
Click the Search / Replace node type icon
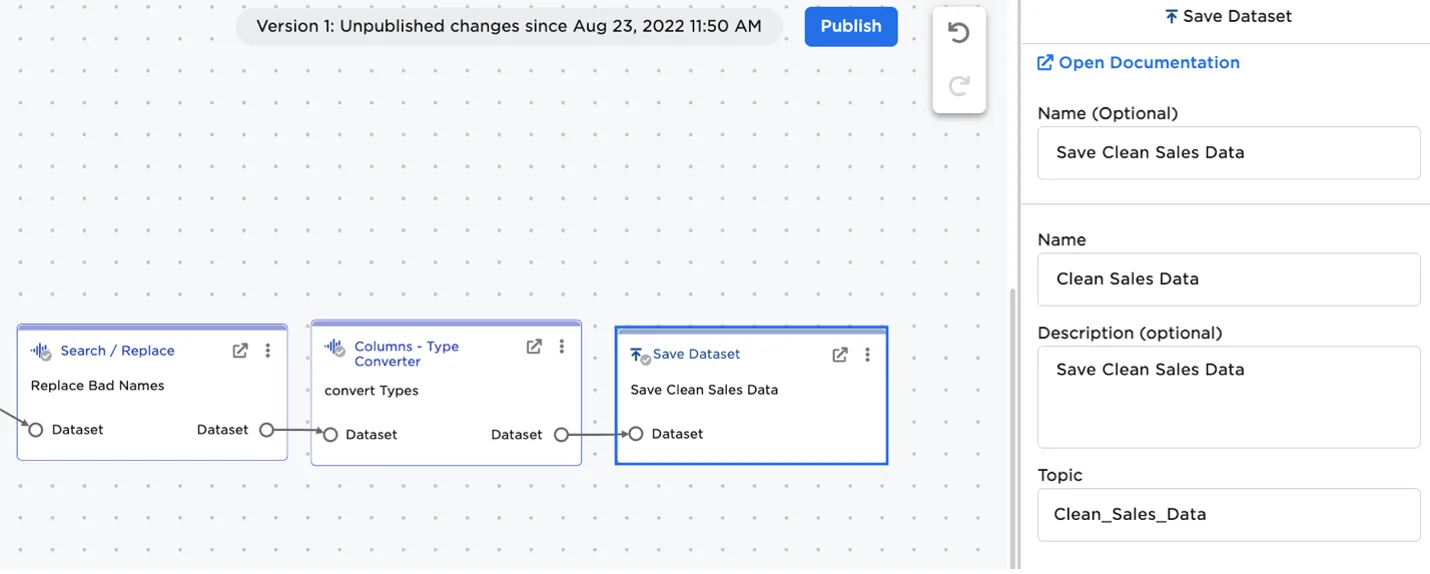(x=41, y=351)
